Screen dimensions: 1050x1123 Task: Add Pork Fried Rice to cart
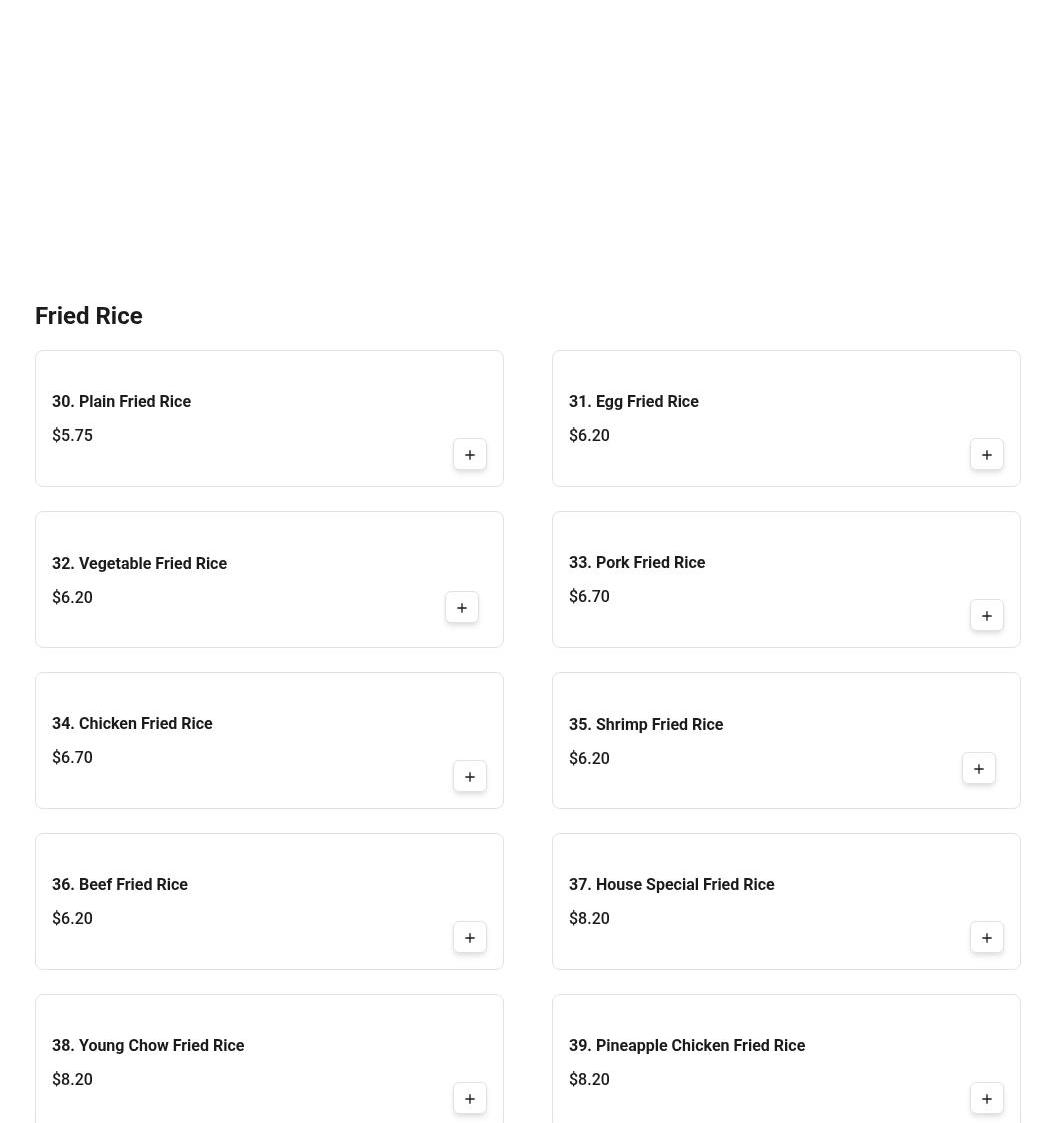coord(986,616)
